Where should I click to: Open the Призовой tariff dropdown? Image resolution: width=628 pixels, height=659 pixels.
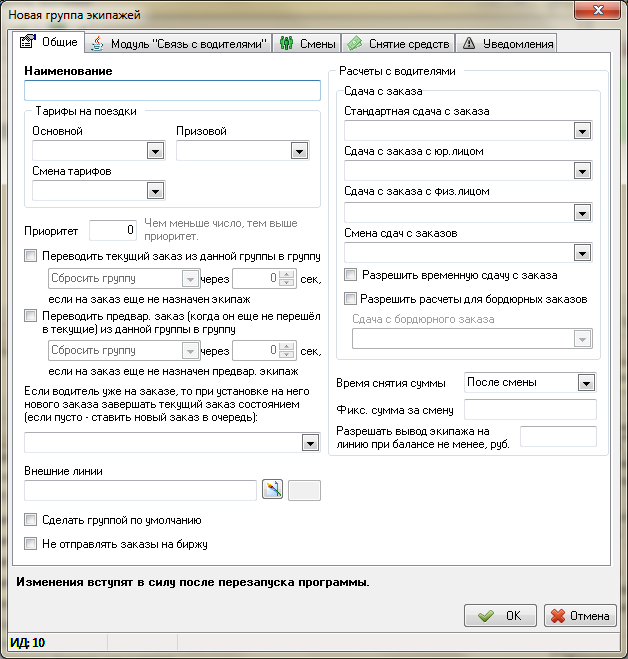298,151
